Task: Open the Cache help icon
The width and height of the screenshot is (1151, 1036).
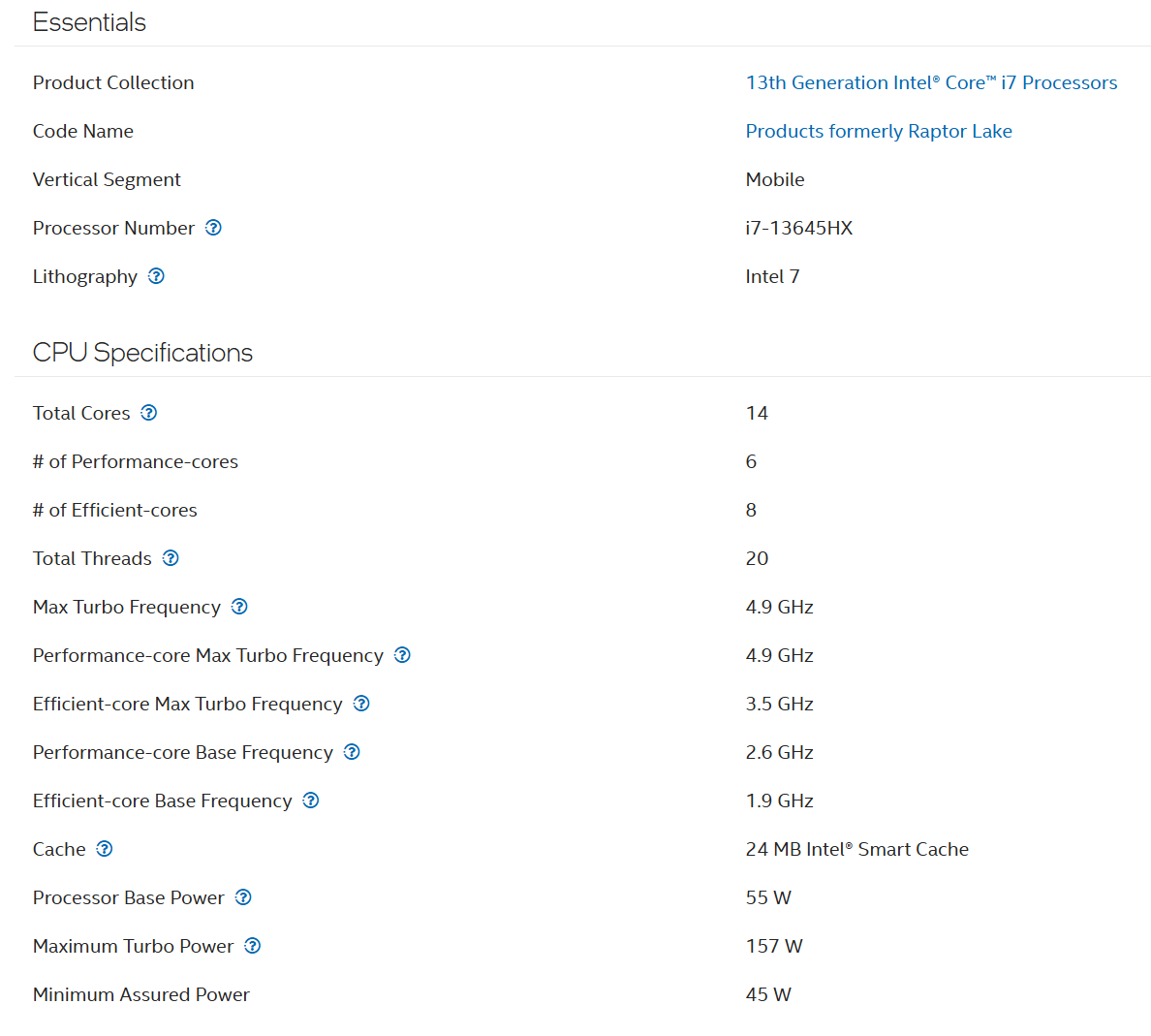Action: (x=105, y=849)
